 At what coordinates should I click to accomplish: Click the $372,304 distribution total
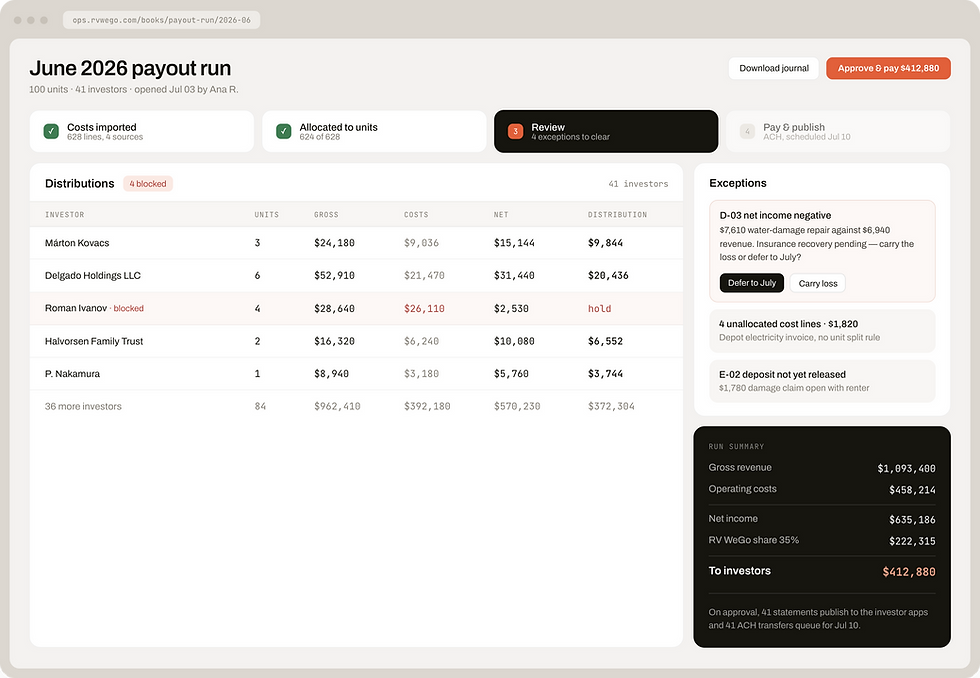pyautogui.click(x=611, y=406)
